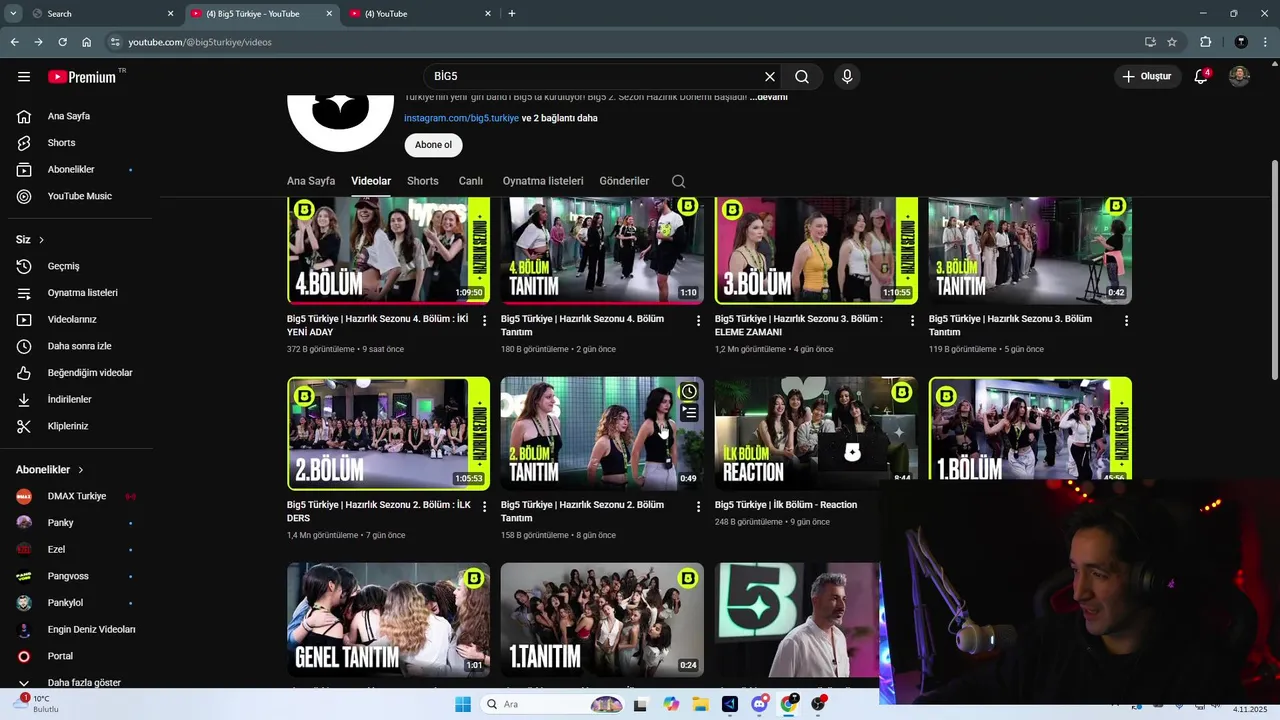Open the Oluştur create menu

point(1146,76)
